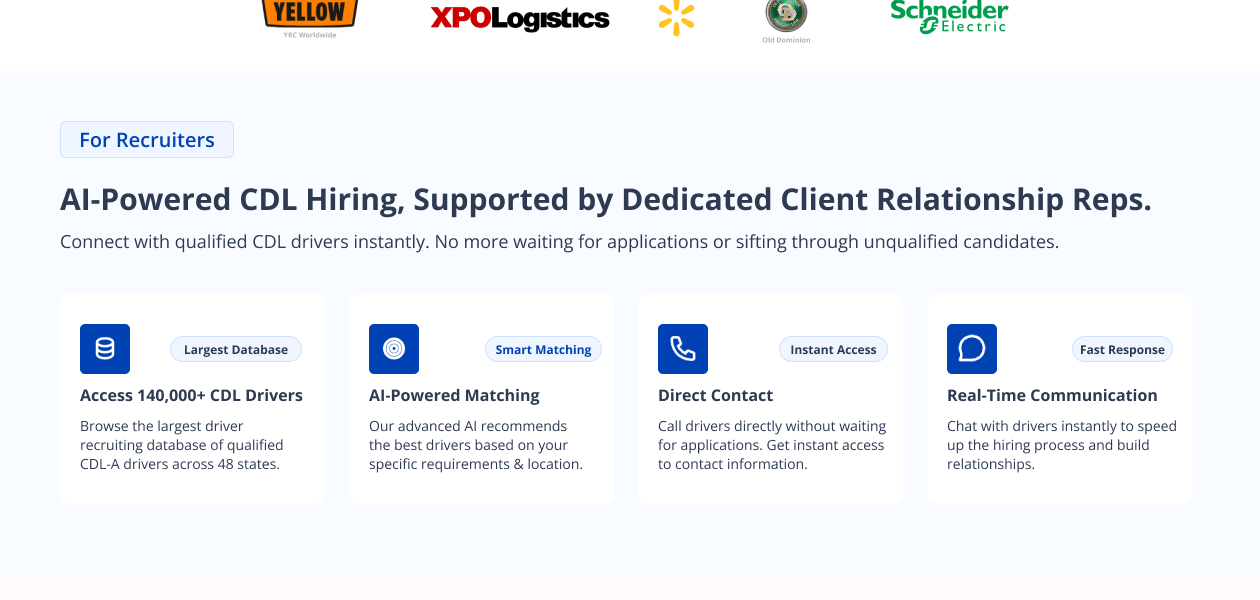Click the database icon in first card

105,349
